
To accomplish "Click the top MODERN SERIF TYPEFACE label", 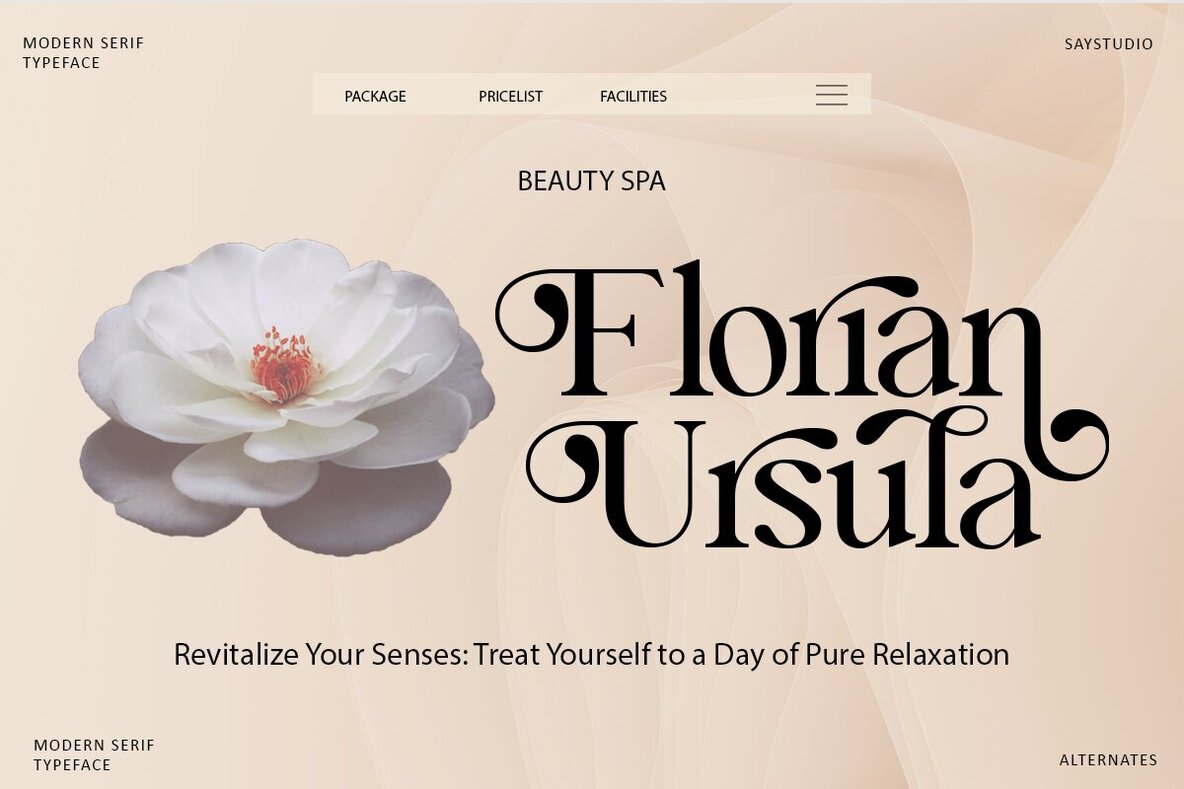I will (x=83, y=53).
